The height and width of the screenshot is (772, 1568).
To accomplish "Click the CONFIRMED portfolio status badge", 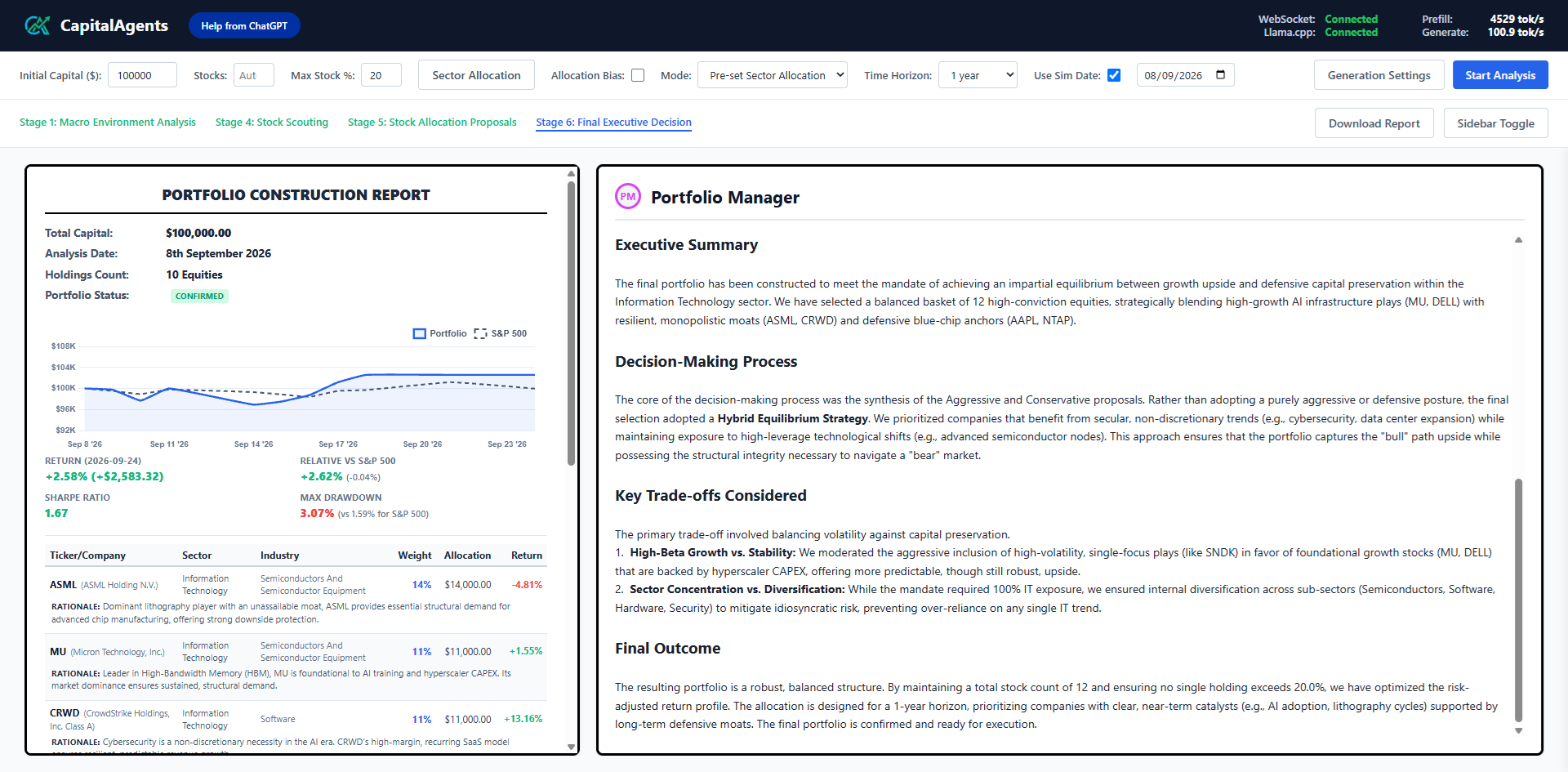I will 199,296.
